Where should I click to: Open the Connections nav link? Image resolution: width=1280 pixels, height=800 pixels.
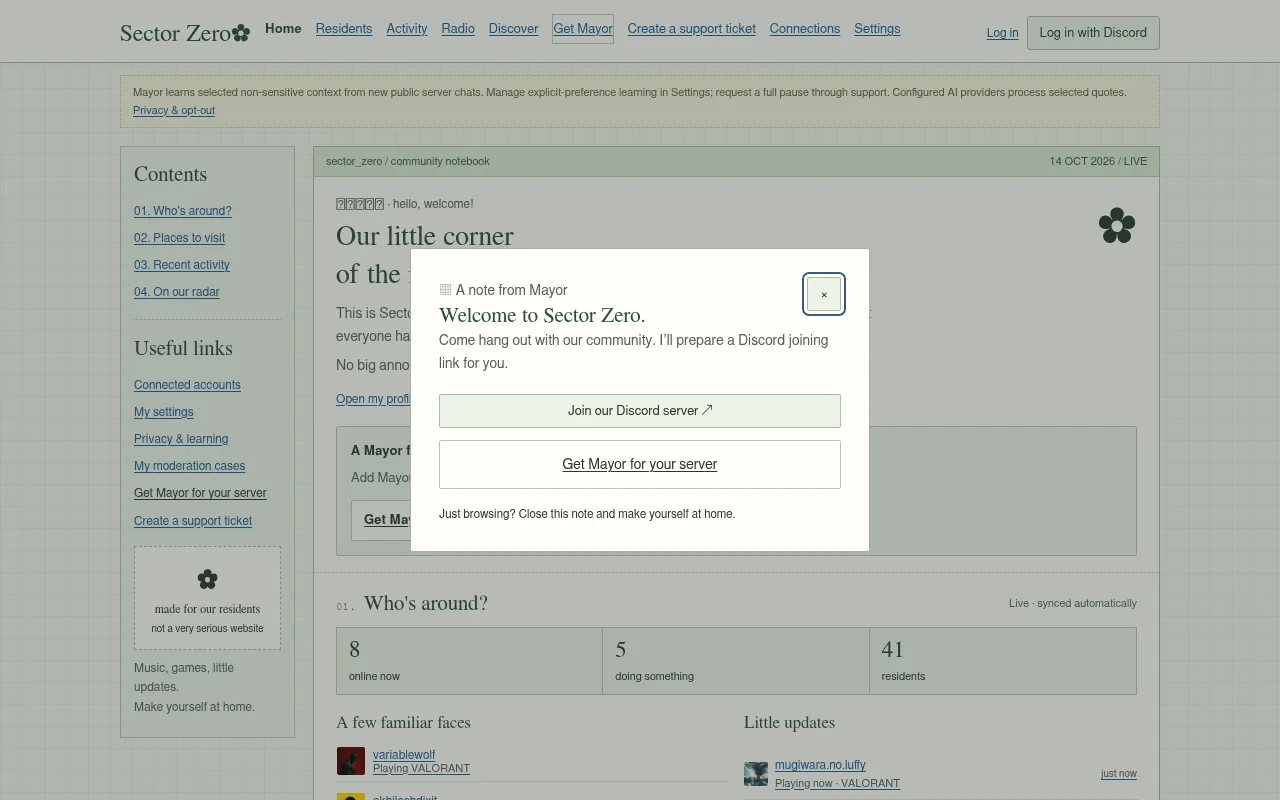pos(805,29)
